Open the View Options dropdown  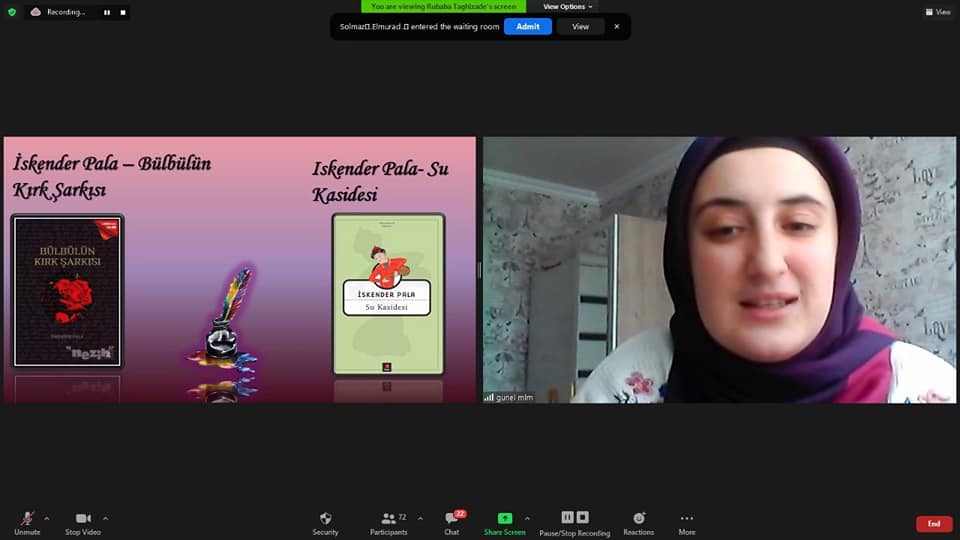point(567,6)
